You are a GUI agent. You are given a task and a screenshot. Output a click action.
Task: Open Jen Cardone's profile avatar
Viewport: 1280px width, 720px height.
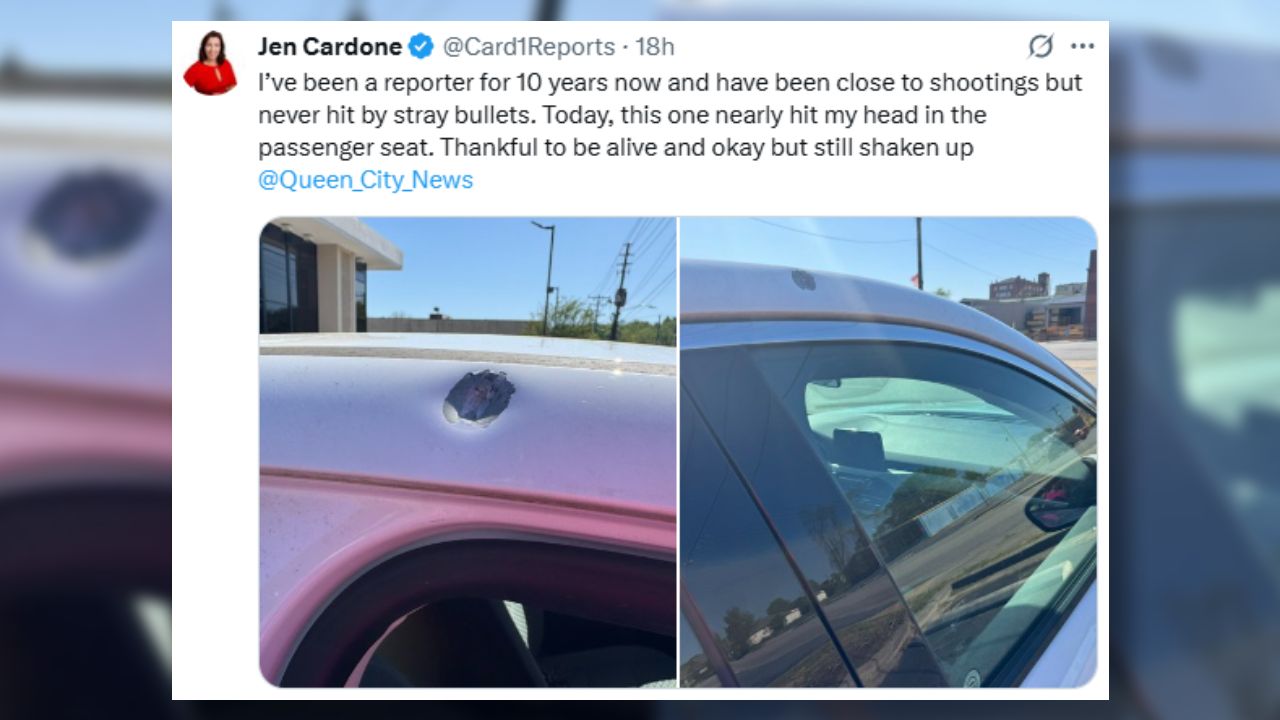210,63
